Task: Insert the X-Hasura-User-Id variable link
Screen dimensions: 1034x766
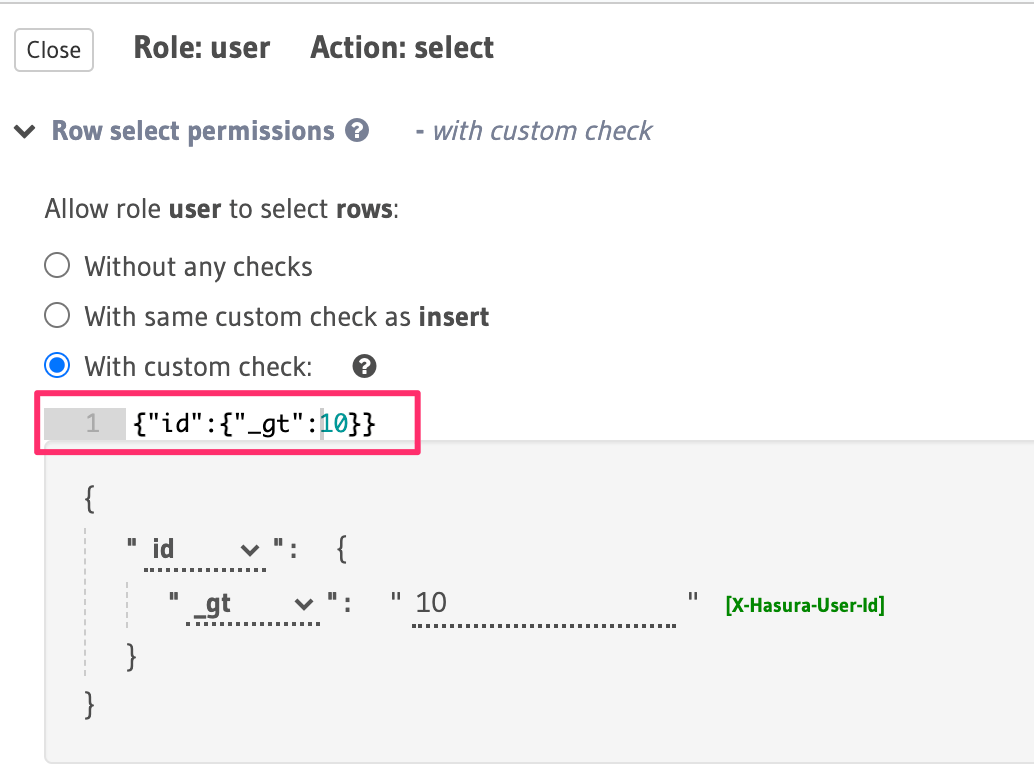Action: click(804, 604)
